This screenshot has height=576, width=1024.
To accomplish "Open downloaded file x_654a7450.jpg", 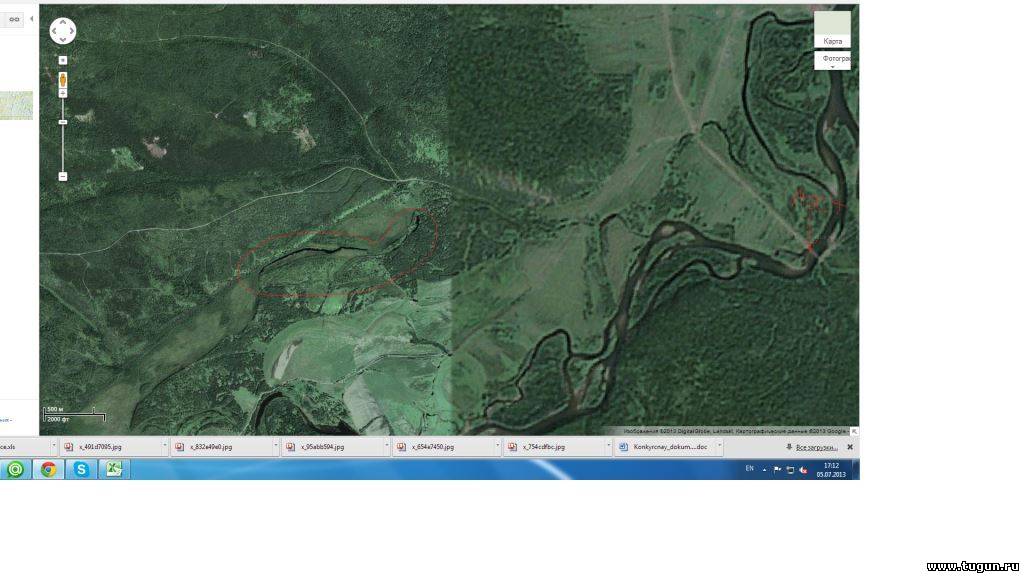I will 432,447.
